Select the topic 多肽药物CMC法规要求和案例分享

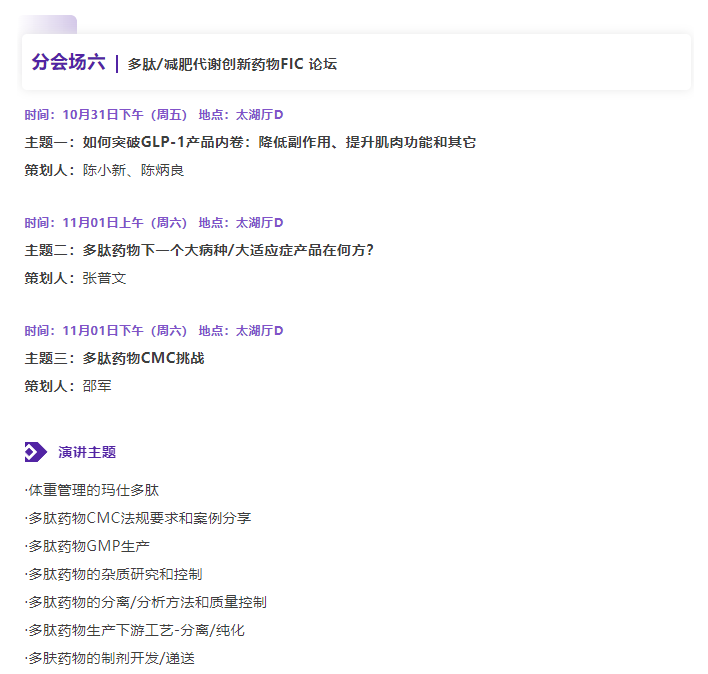coord(138,518)
